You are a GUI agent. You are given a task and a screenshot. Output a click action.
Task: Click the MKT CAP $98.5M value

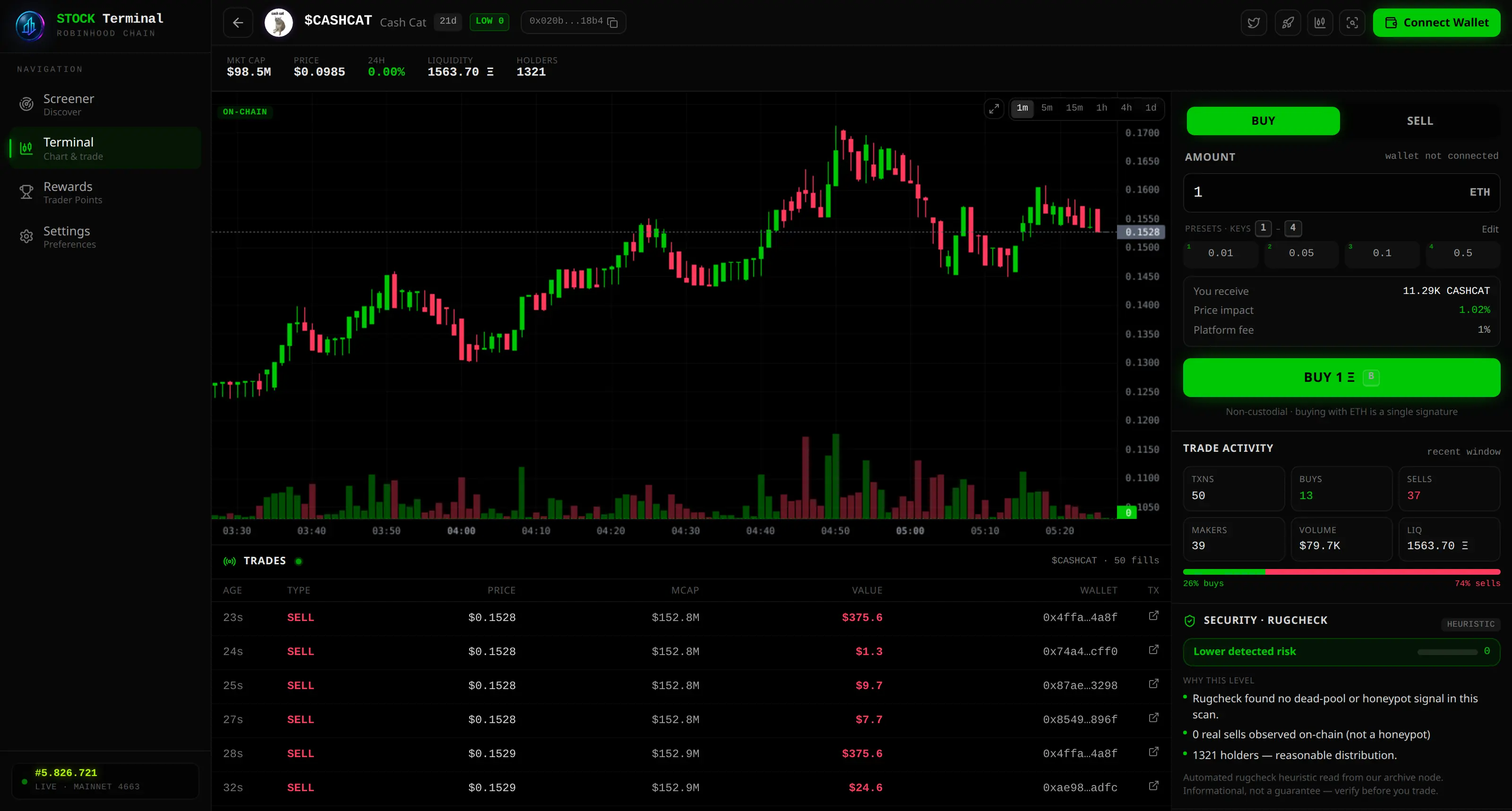[x=249, y=72]
